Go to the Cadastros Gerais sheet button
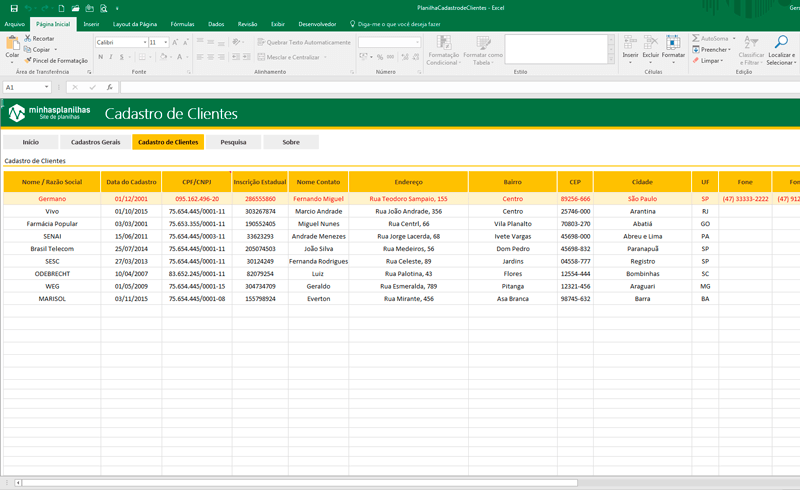This screenshot has height=490, width=800. 96,142
